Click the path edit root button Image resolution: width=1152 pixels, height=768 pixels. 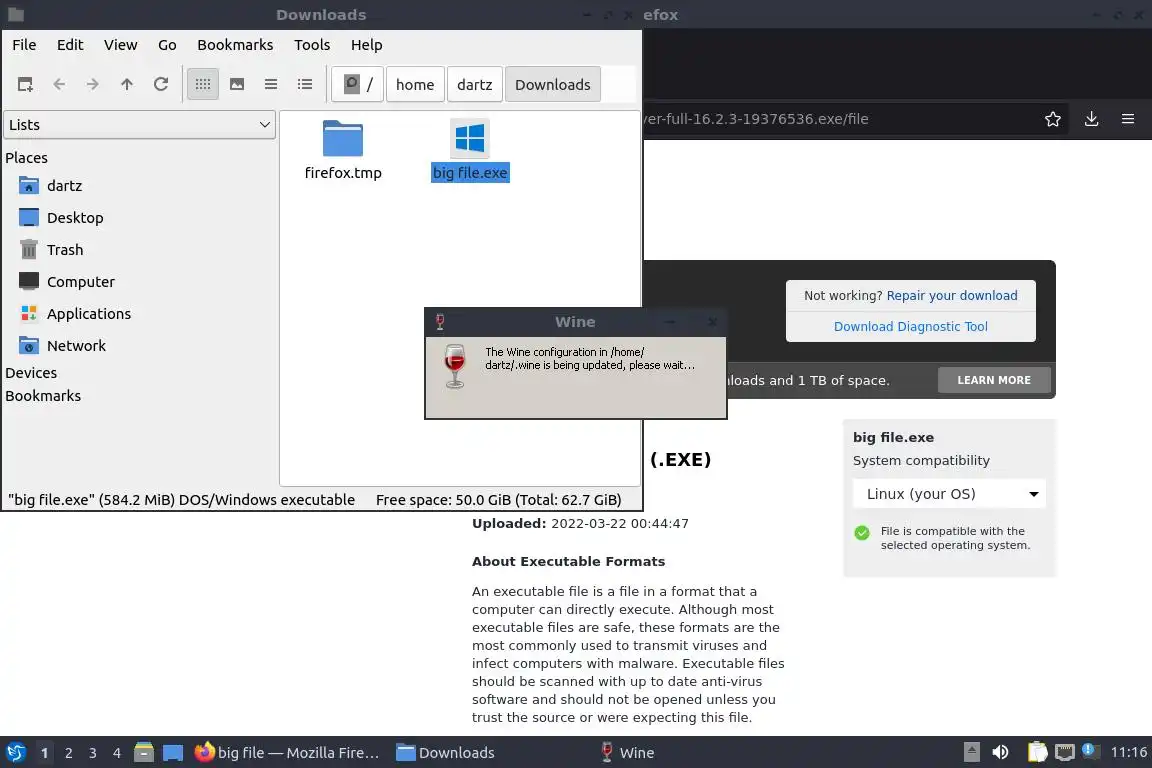pos(358,85)
